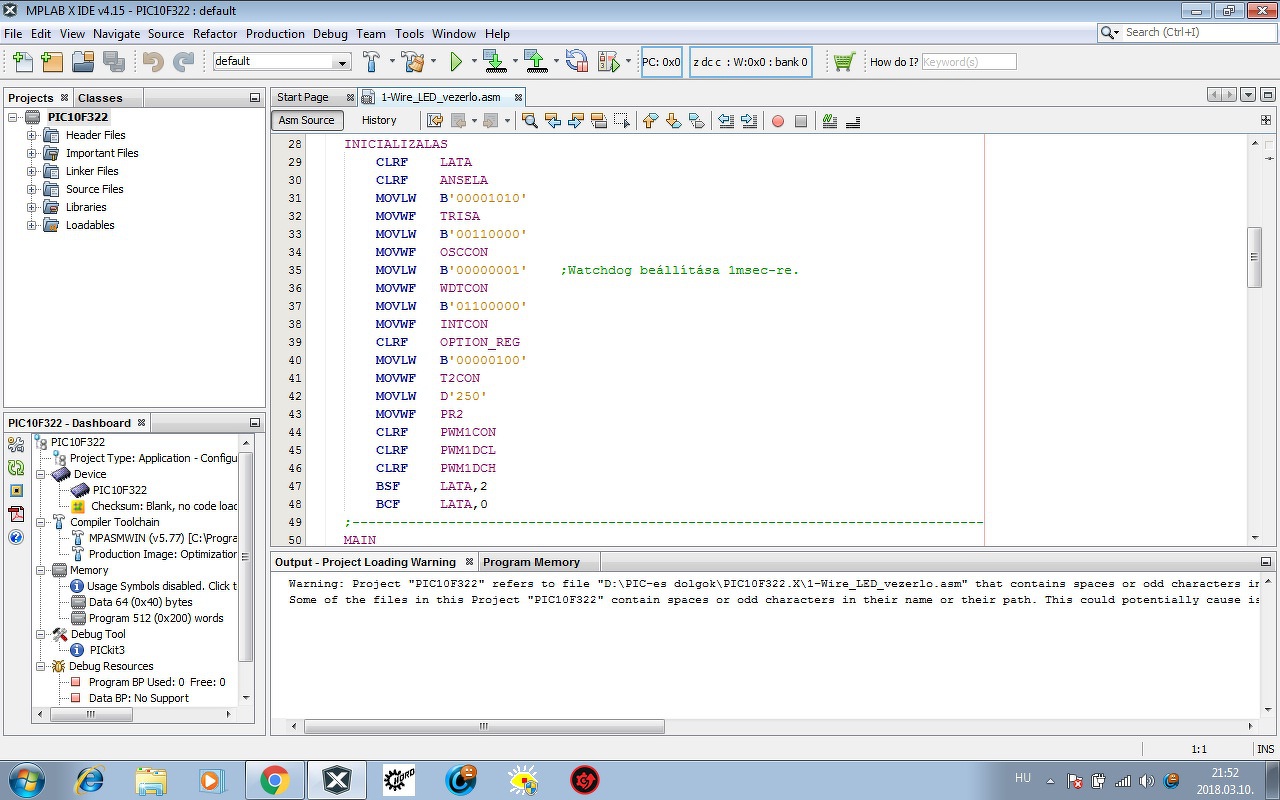Click the MPLAB Store shopping cart icon
The image size is (1280, 800).
click(x=844, y=62)
